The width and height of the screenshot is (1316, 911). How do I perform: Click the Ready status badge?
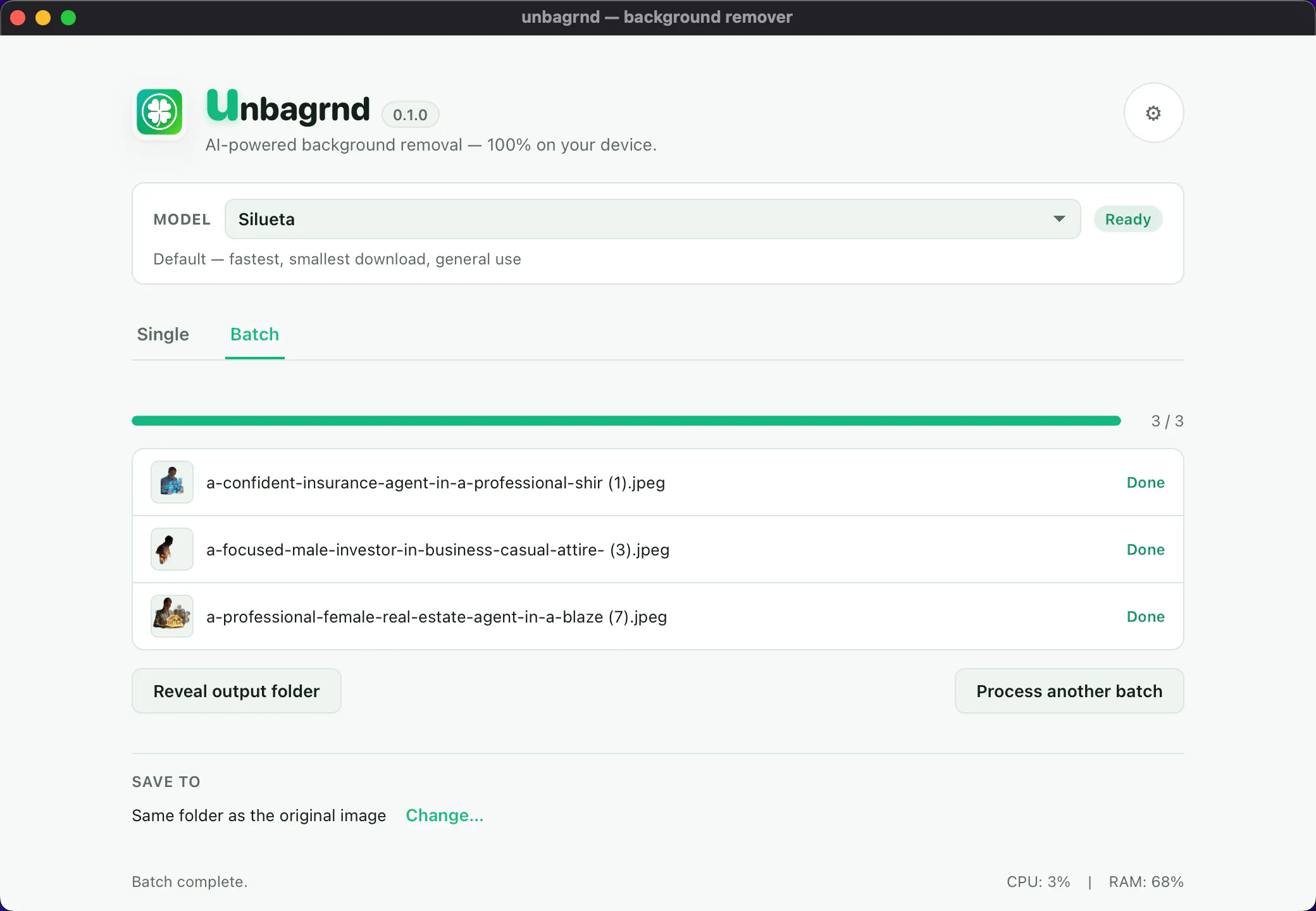pos(1128,219)
